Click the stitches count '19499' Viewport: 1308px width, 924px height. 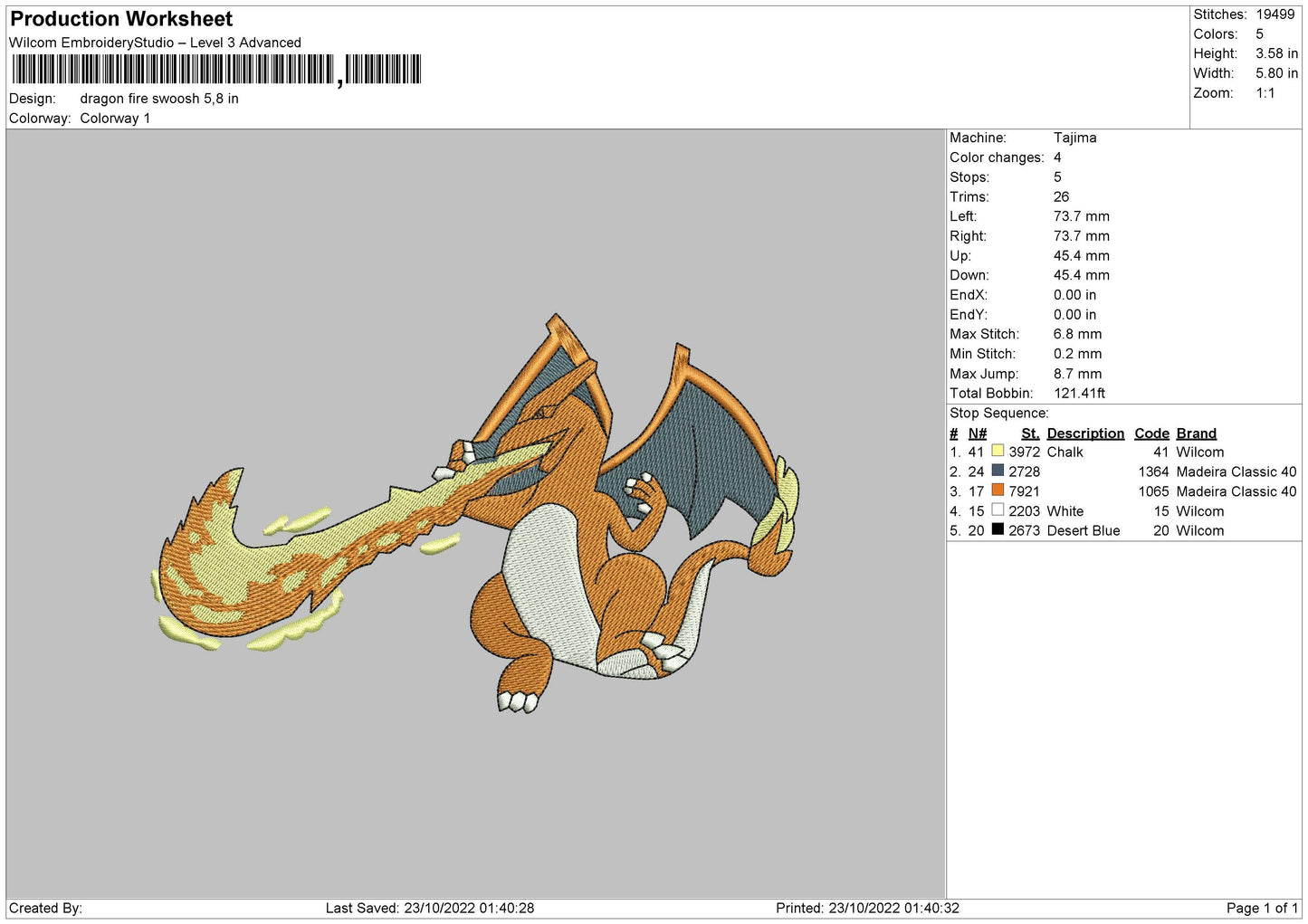(1275, 14)
